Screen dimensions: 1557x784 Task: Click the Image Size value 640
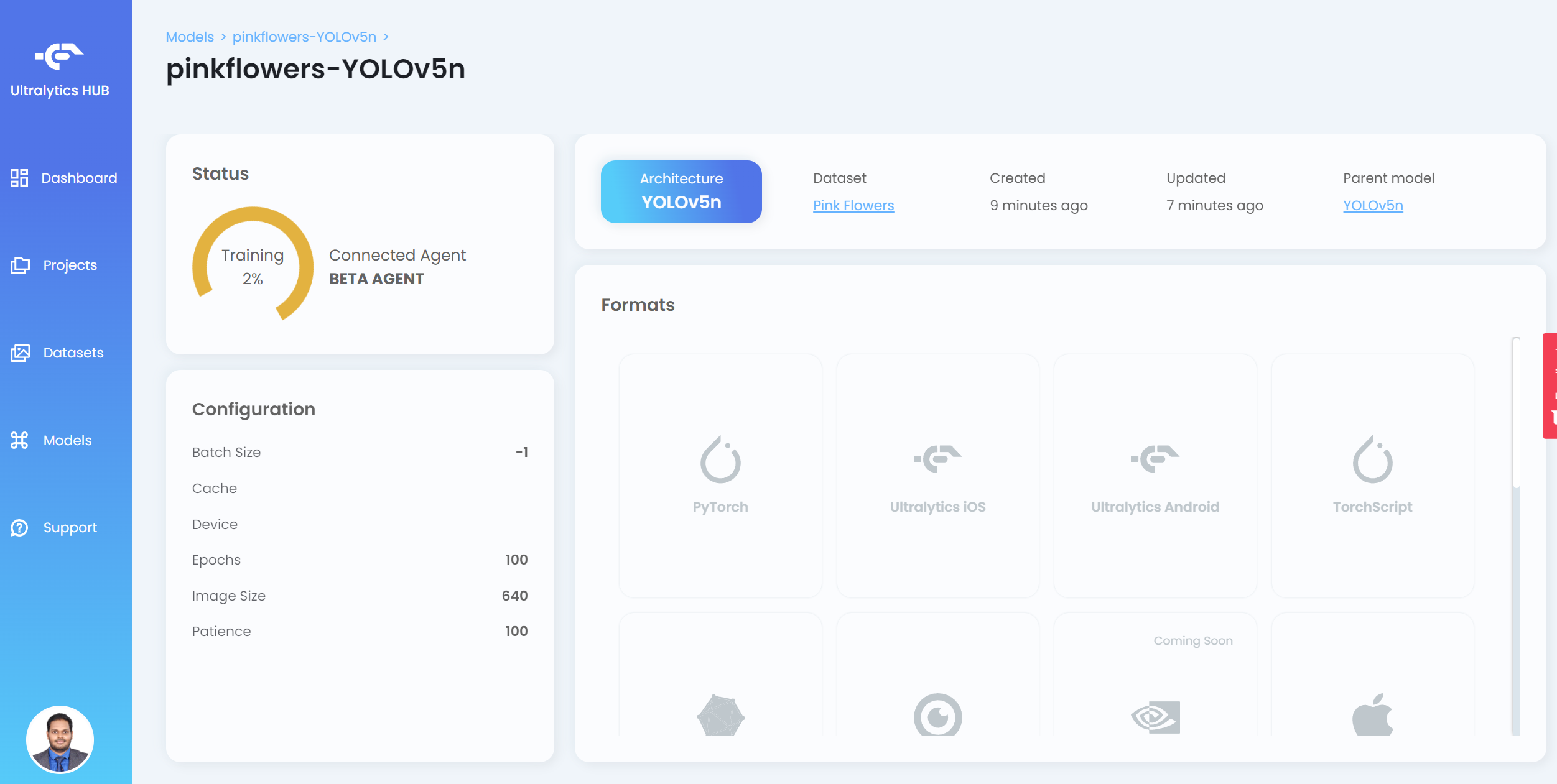pyautogui.click(x=514, y=596)
